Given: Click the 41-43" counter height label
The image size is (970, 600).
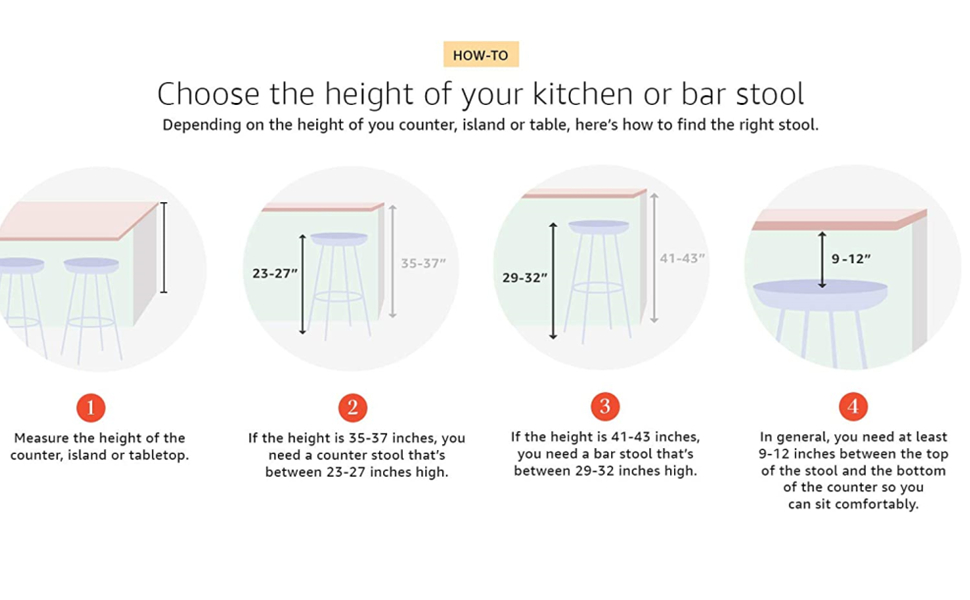Looking at the screenshot, I should [682, 258].
